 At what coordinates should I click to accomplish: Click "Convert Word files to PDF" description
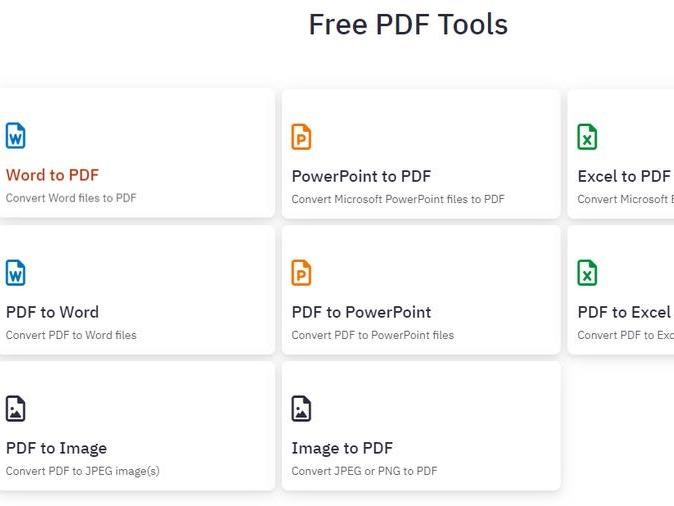71,198
